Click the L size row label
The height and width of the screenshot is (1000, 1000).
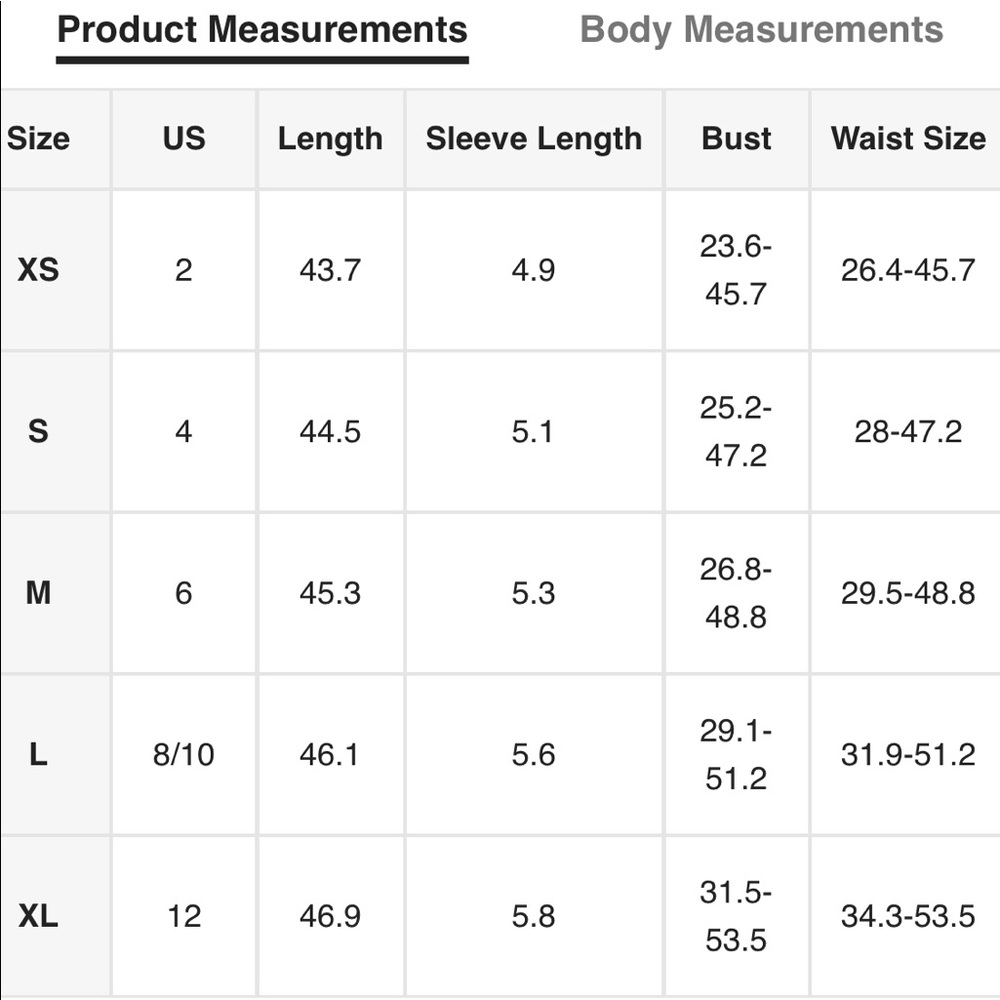[x=38, y=754]
